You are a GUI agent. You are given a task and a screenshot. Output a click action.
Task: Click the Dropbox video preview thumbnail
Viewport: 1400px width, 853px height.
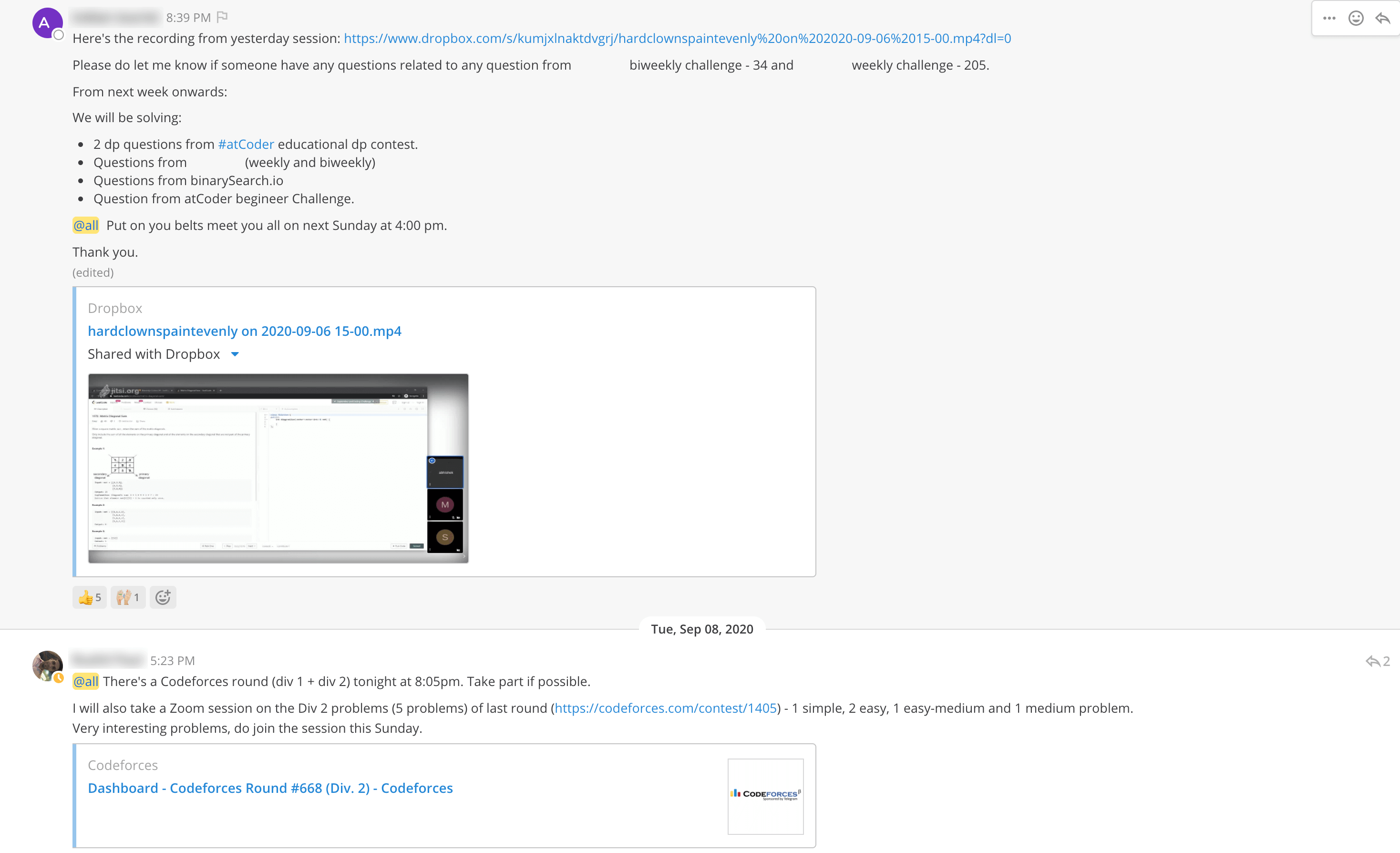(x=278, y=468)
